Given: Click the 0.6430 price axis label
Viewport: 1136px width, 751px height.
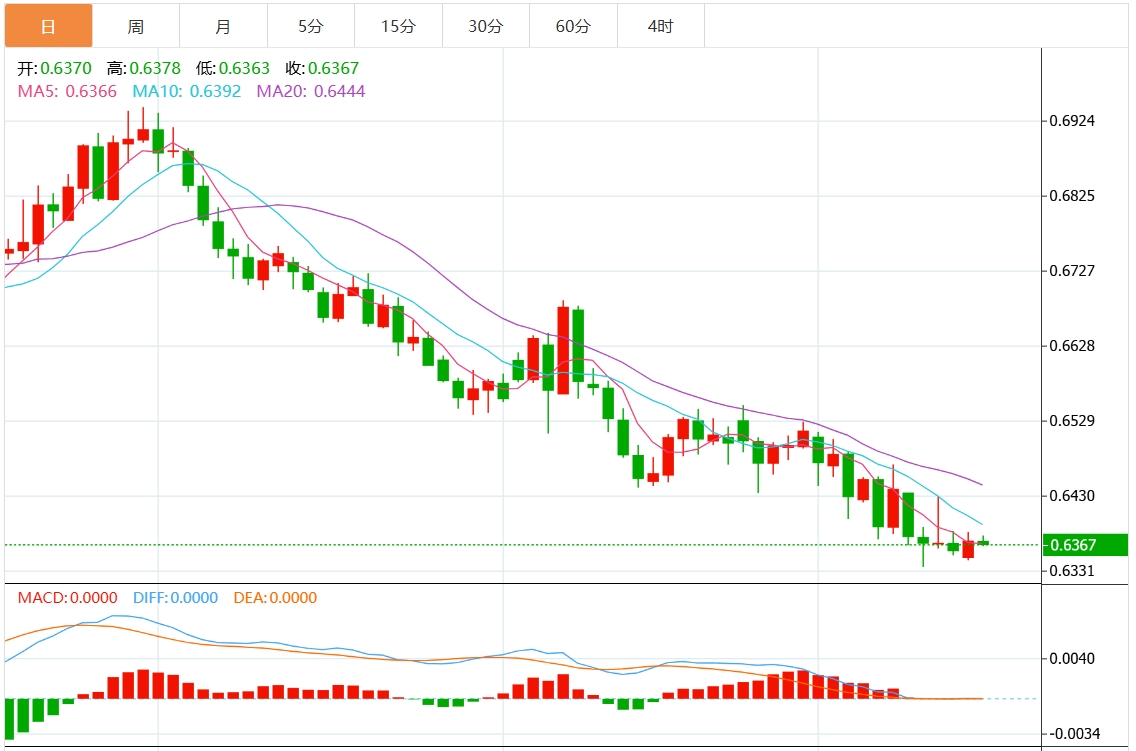Looking at the screenshot, I should (1072, 496).
